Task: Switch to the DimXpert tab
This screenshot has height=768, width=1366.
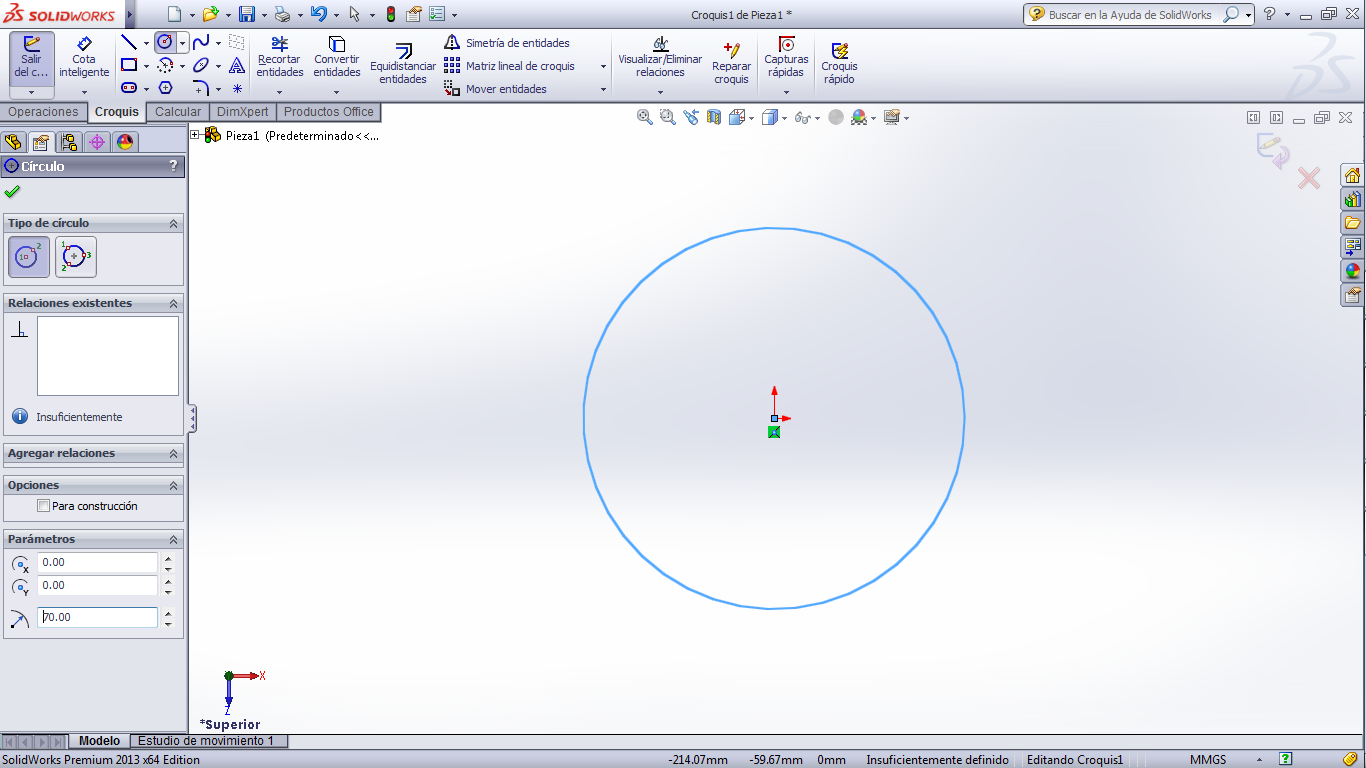Action: coord(242,112)
